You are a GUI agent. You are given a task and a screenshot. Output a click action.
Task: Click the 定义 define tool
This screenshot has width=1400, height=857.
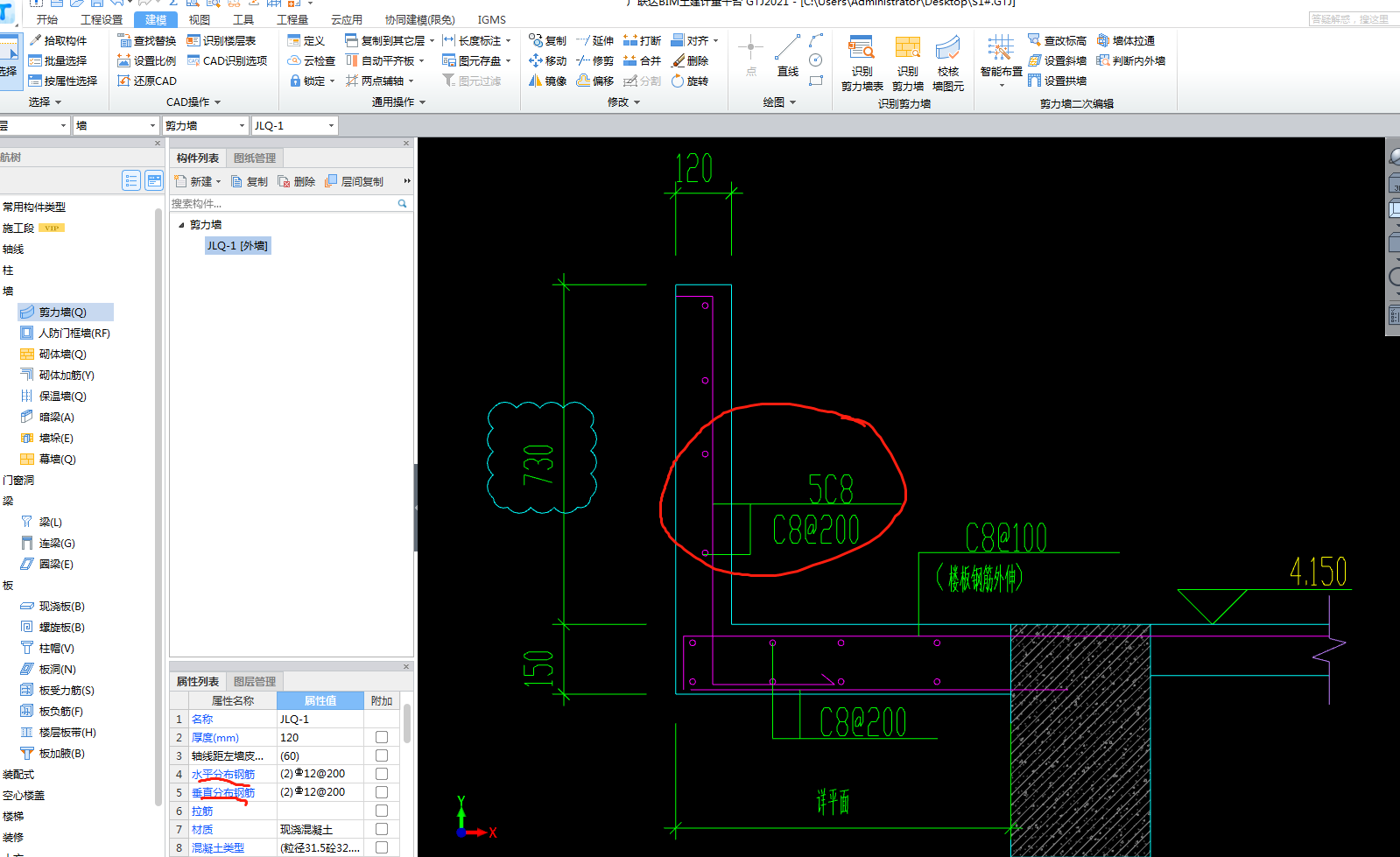click(306, 40)
